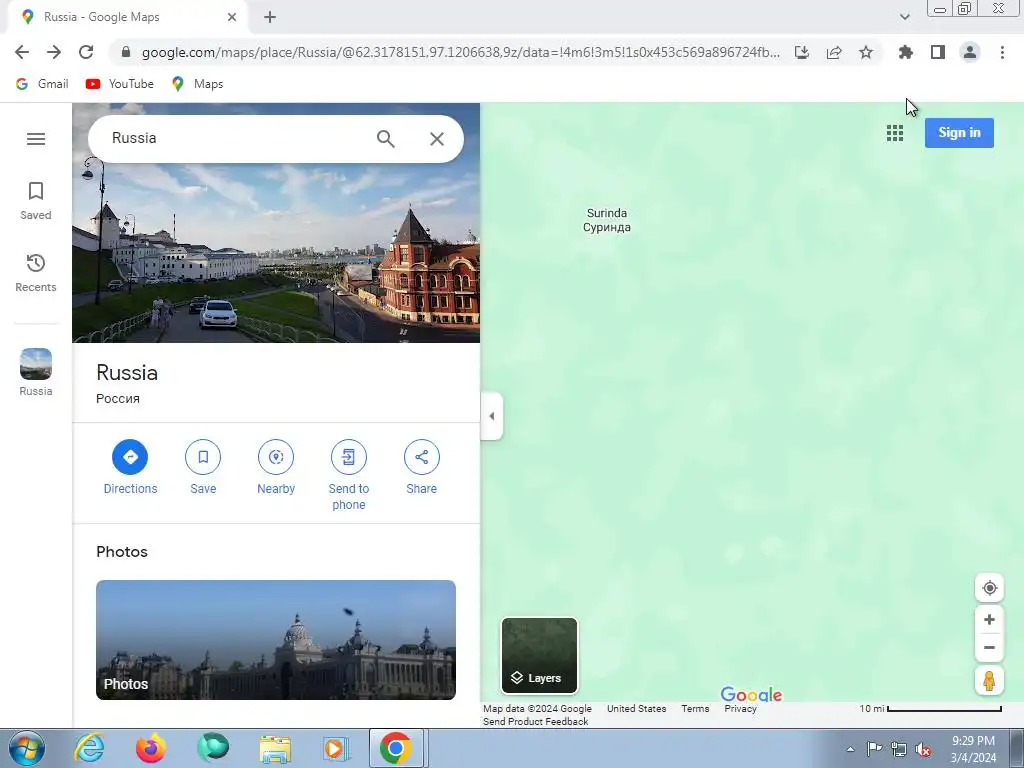Go forward in browser history
Viewport: 1024px width, 768px height.
point(54,52)
